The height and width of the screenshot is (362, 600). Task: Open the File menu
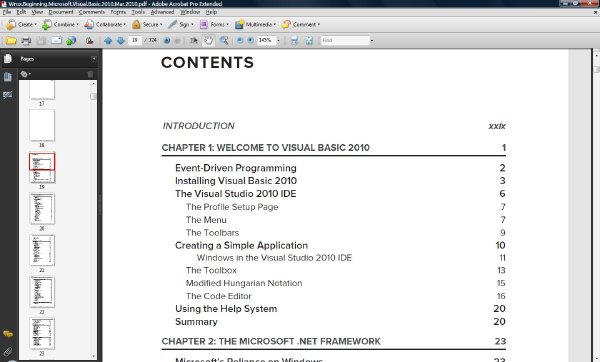[7, 12]
